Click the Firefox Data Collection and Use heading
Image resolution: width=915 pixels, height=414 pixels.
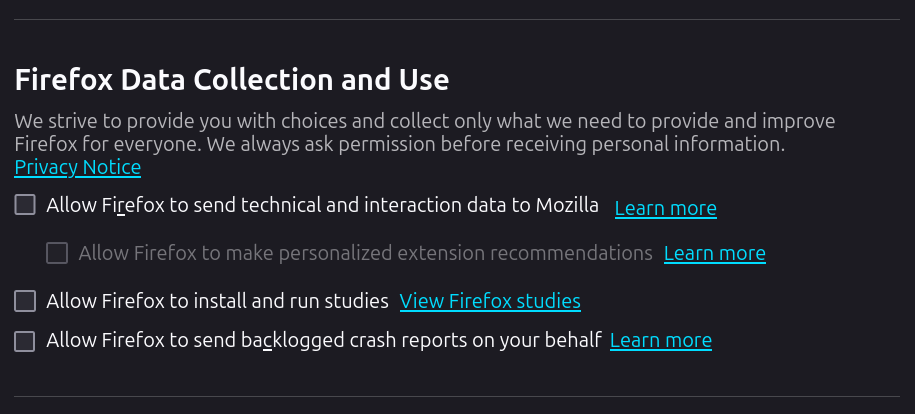tap(231, 79)
